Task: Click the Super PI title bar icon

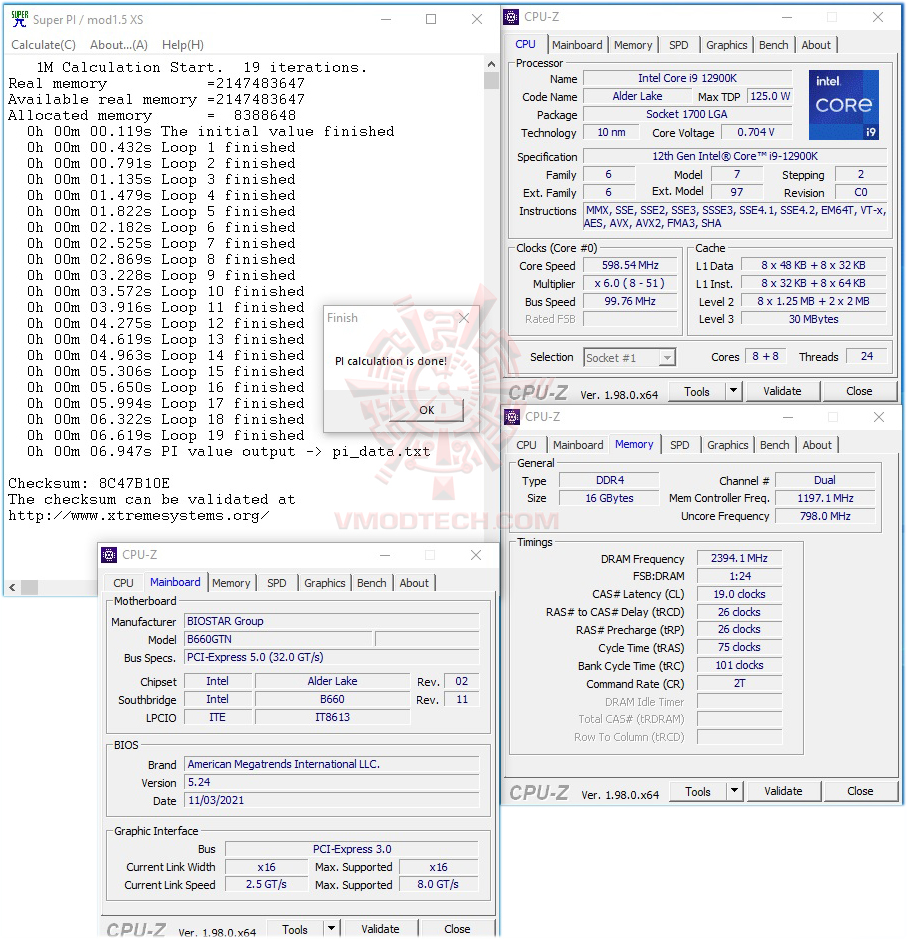Action: pos(20,19)
